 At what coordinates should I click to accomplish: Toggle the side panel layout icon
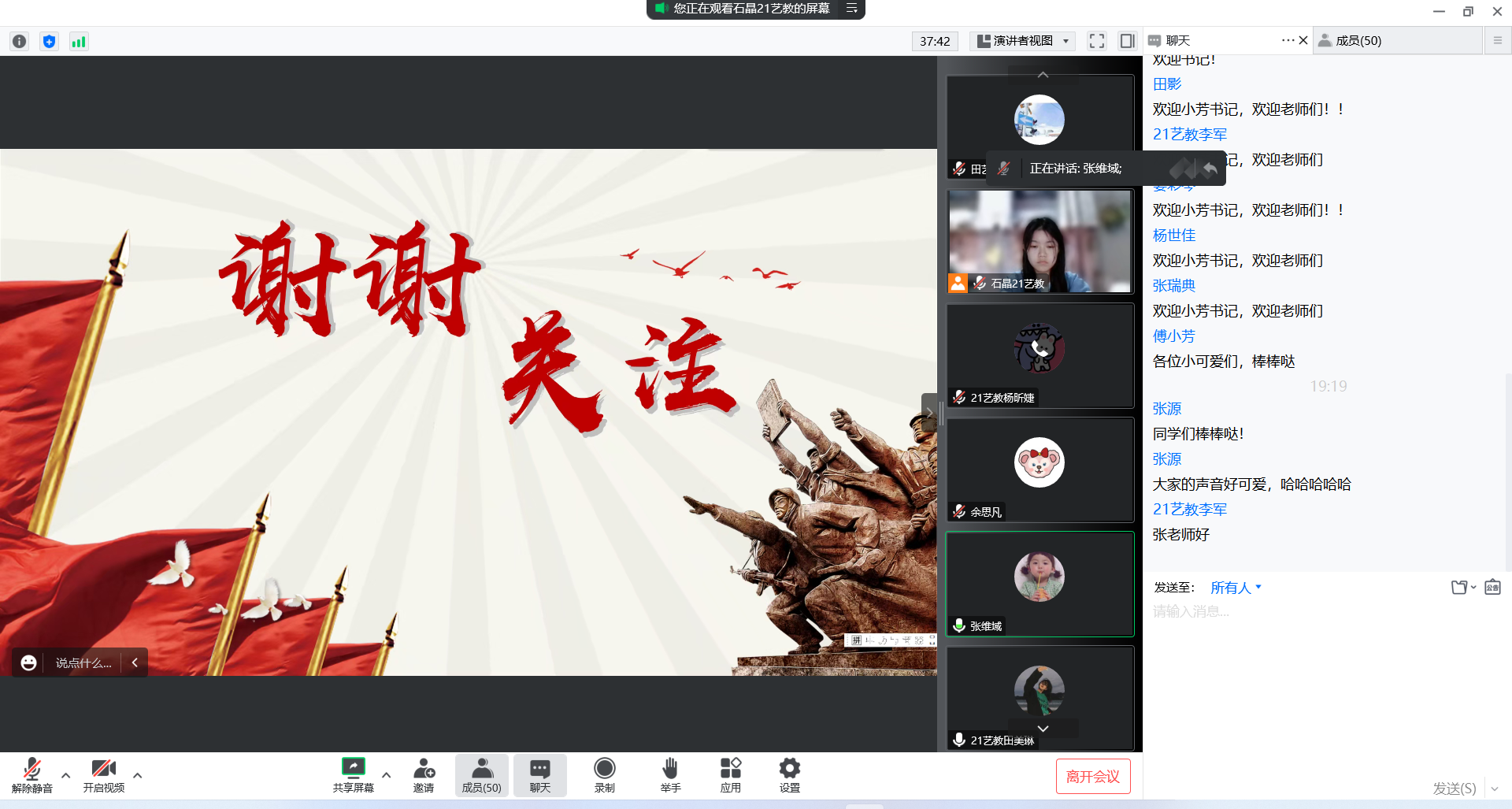coord(1127,41)
